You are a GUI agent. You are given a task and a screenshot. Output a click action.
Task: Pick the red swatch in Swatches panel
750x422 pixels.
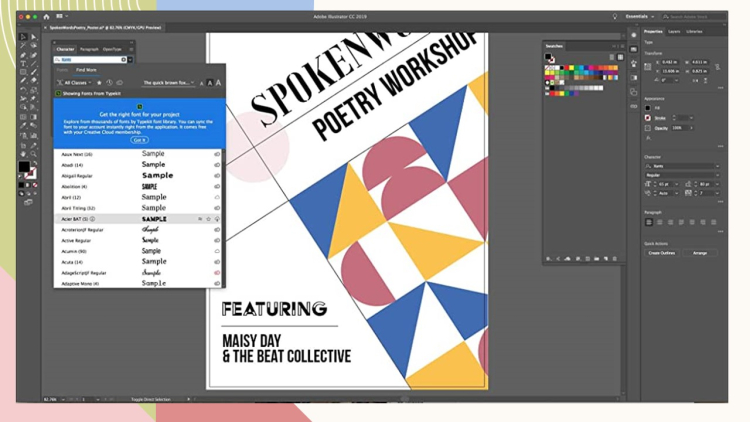coord(565,69)
